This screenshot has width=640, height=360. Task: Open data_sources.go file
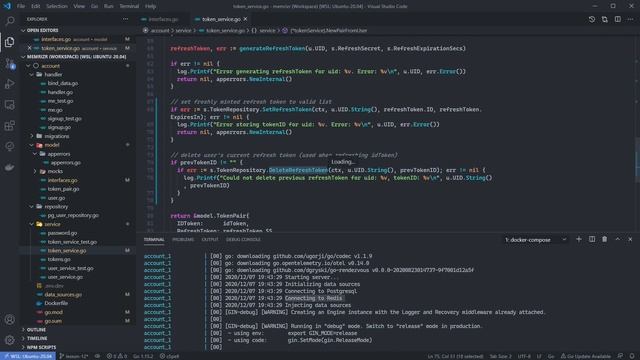[63, 295]
